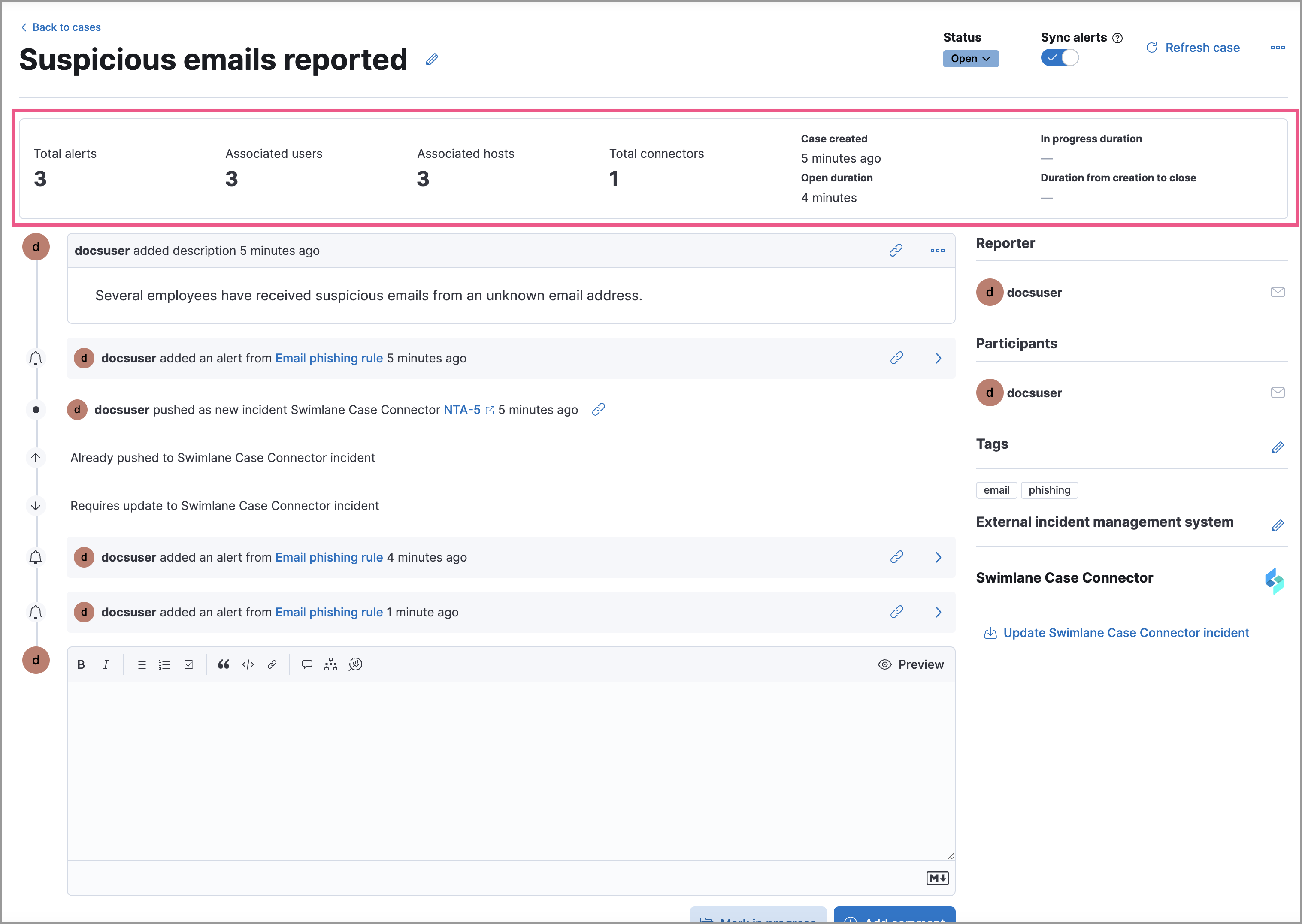This screenshot has width=1302, height=924.
Task: Open case actions ellipsis menu top right
Action: click(x=1278, y=48)
